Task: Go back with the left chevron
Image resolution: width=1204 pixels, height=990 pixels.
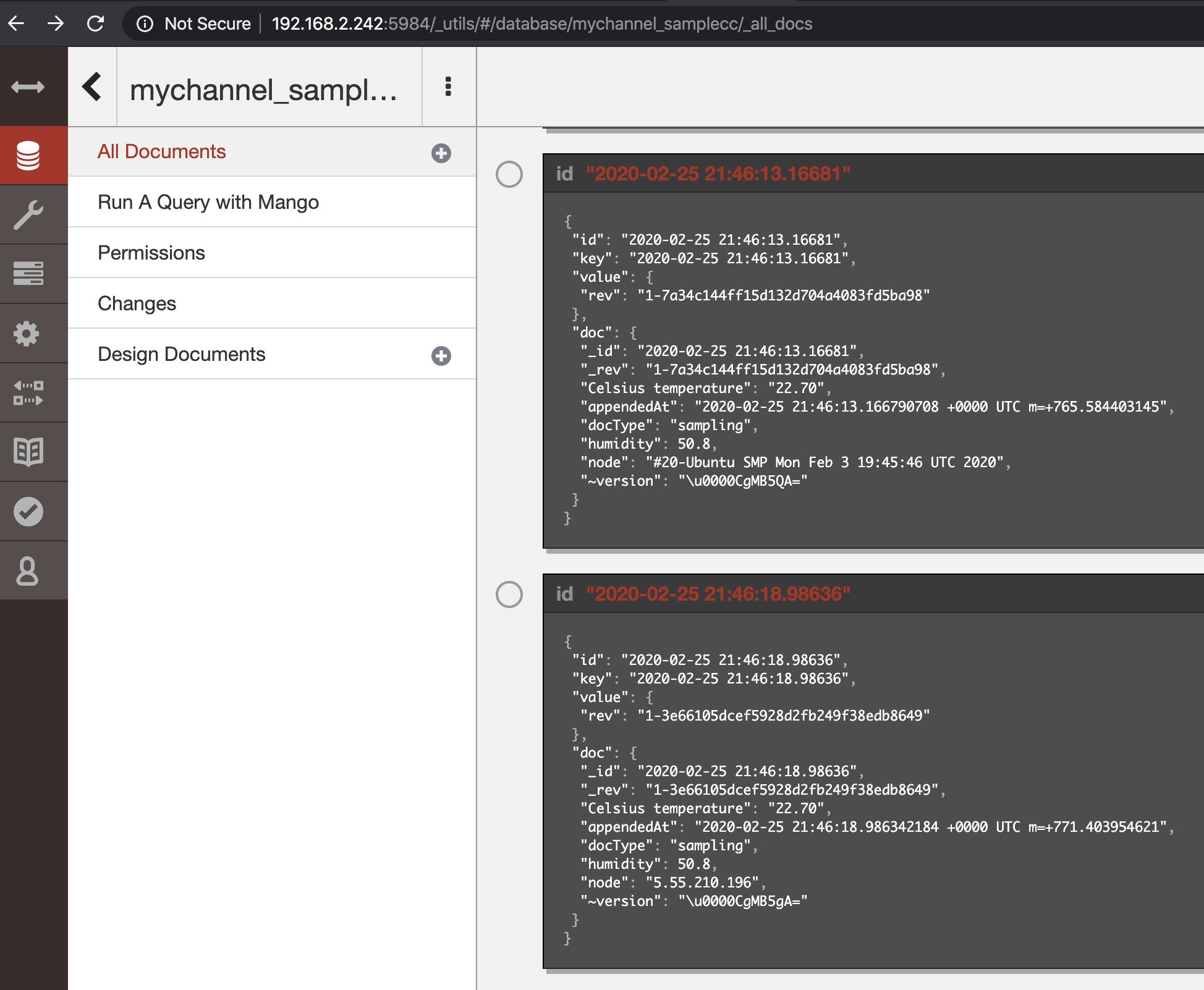Action: 92,87
